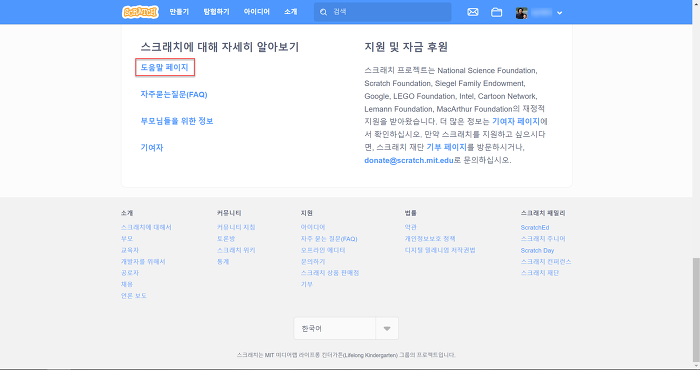The width and height of the screenshot is (700, 370).
Task: Open footer link 토론방
Action: [x=226, y=239]
